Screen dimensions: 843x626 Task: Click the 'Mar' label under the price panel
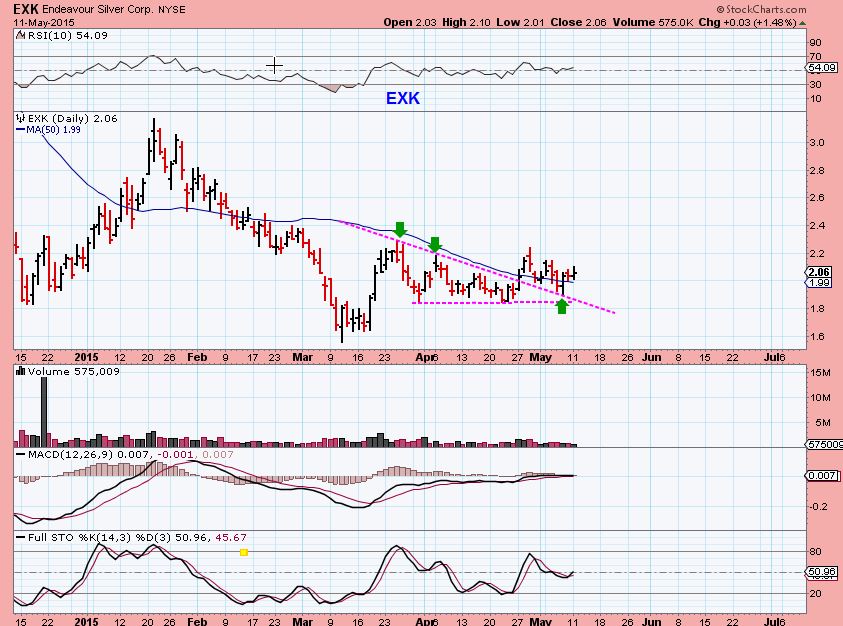point(303,357)
